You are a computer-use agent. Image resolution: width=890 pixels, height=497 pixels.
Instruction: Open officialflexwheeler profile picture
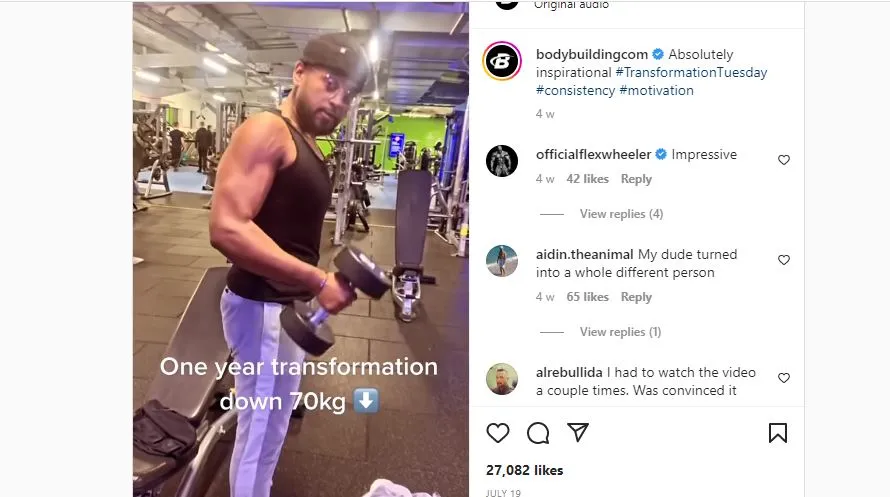tap(502, 161)
